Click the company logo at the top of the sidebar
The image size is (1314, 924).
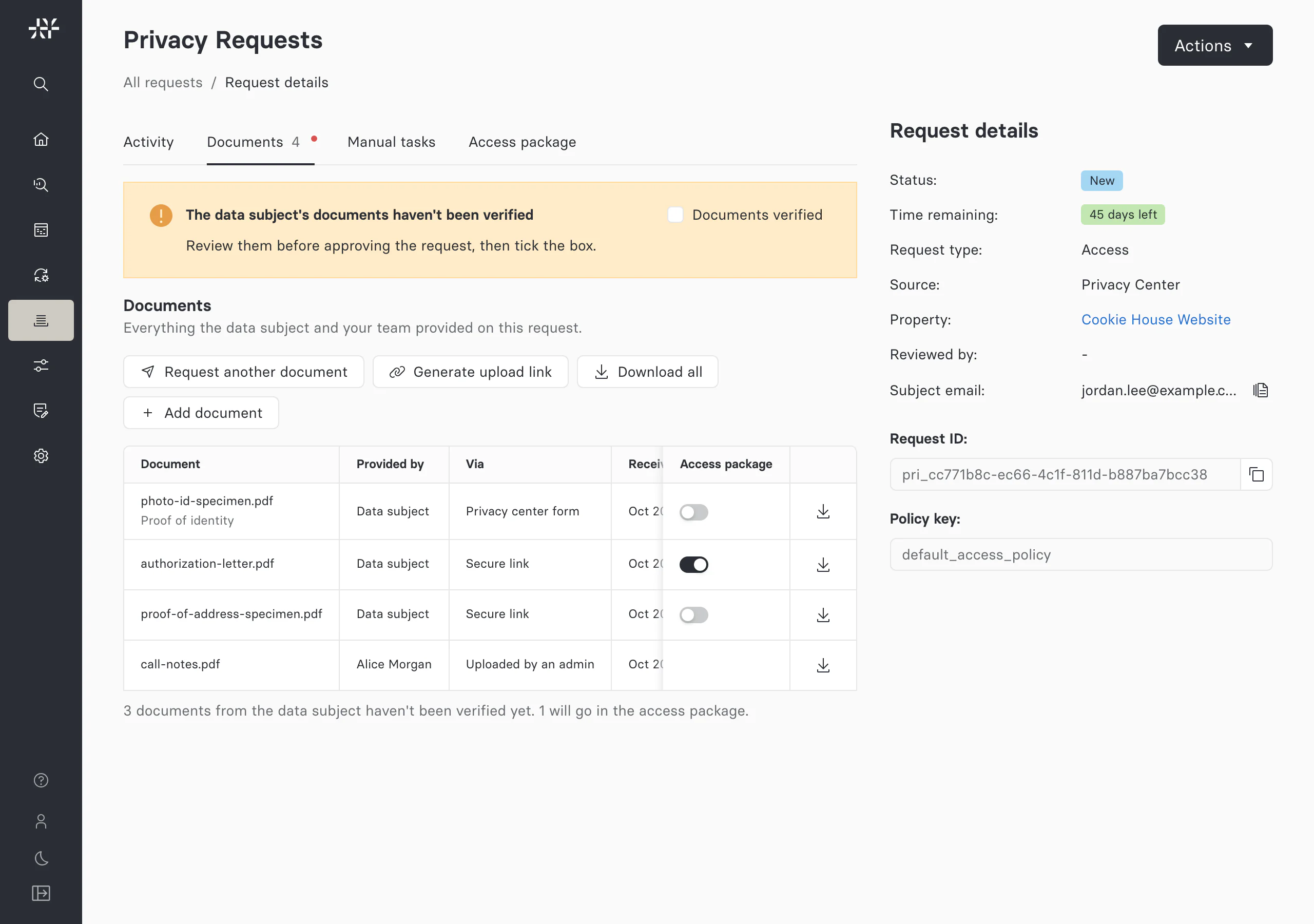[44, 28]
